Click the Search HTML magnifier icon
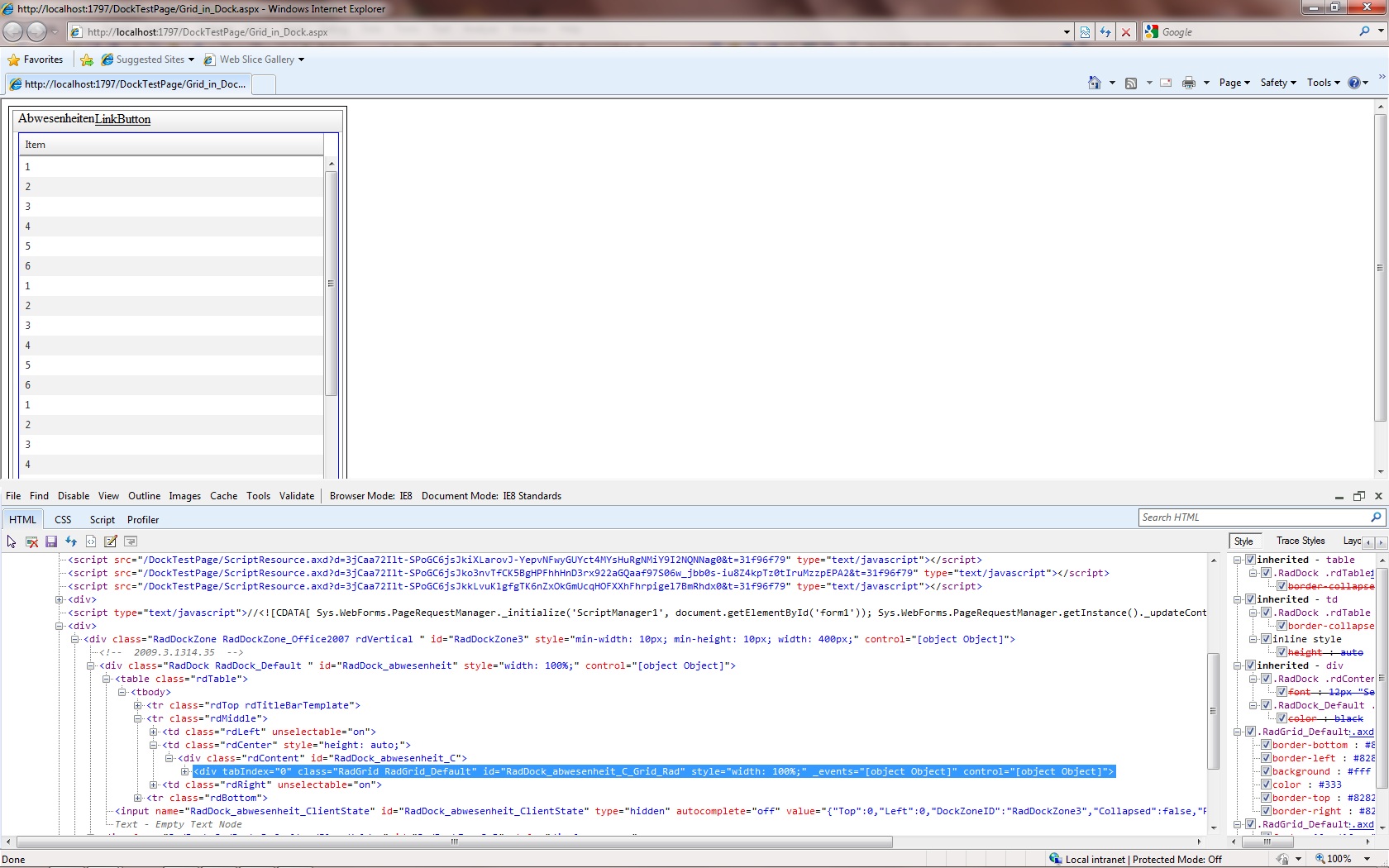Viewport: 1389px width, 868px height. click(1376, 517)
